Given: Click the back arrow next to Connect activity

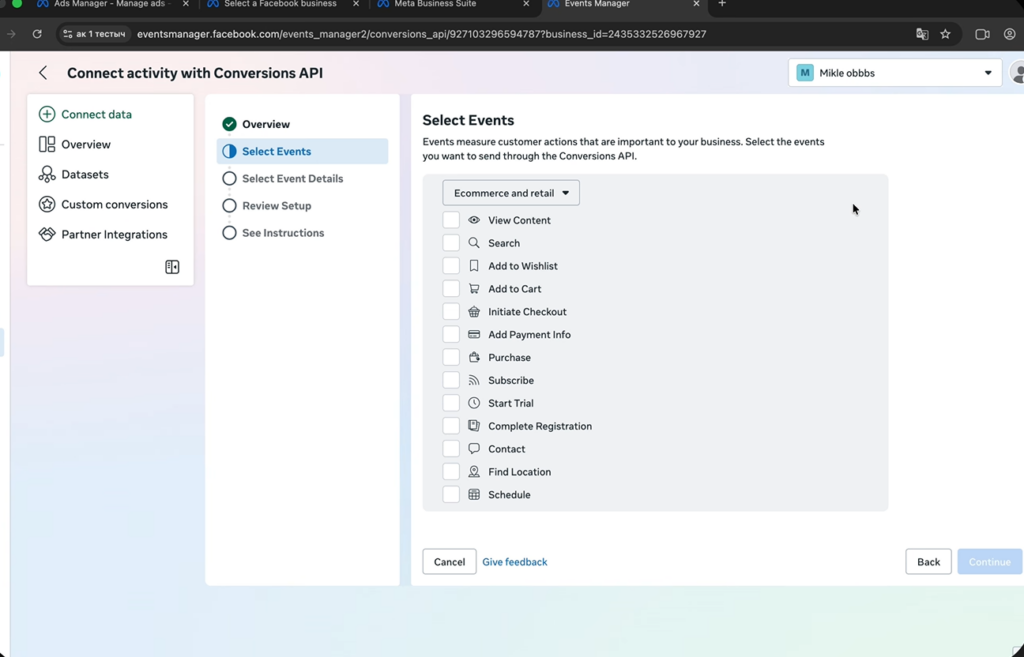Looking at the screenshot, I should point(43,72).
